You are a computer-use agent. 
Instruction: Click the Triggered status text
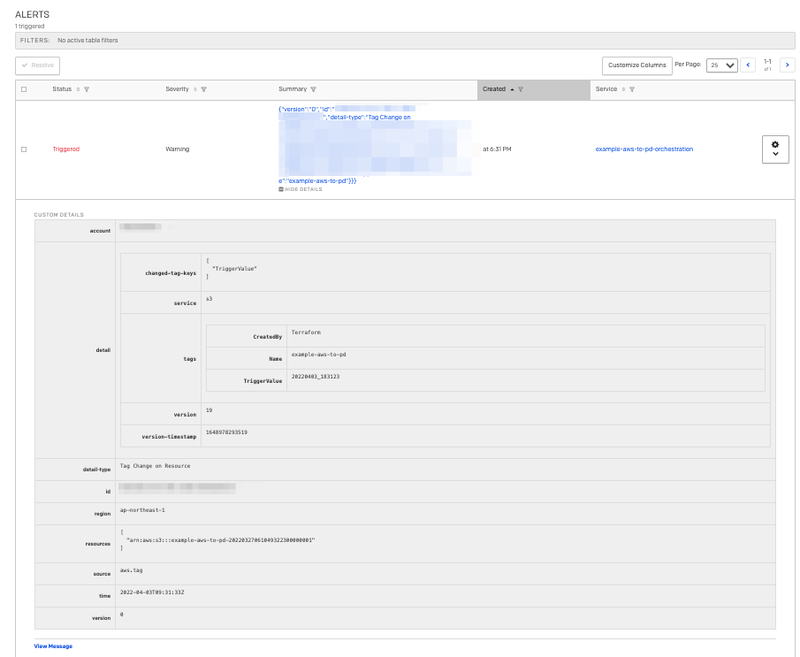pyautogui.click(x=66, y=149)
